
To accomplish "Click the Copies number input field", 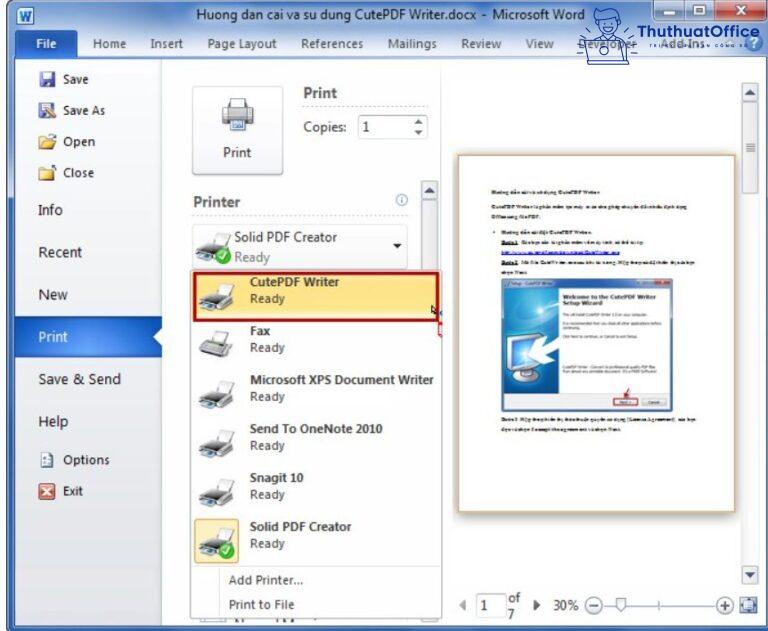I will 386,127.
